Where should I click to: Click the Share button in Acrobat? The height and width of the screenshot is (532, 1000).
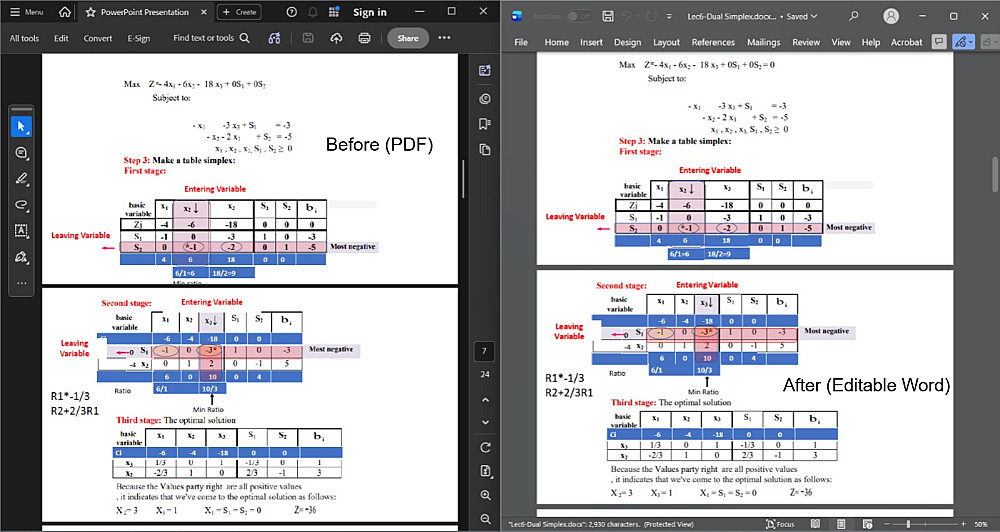click(x=407, y=38)
